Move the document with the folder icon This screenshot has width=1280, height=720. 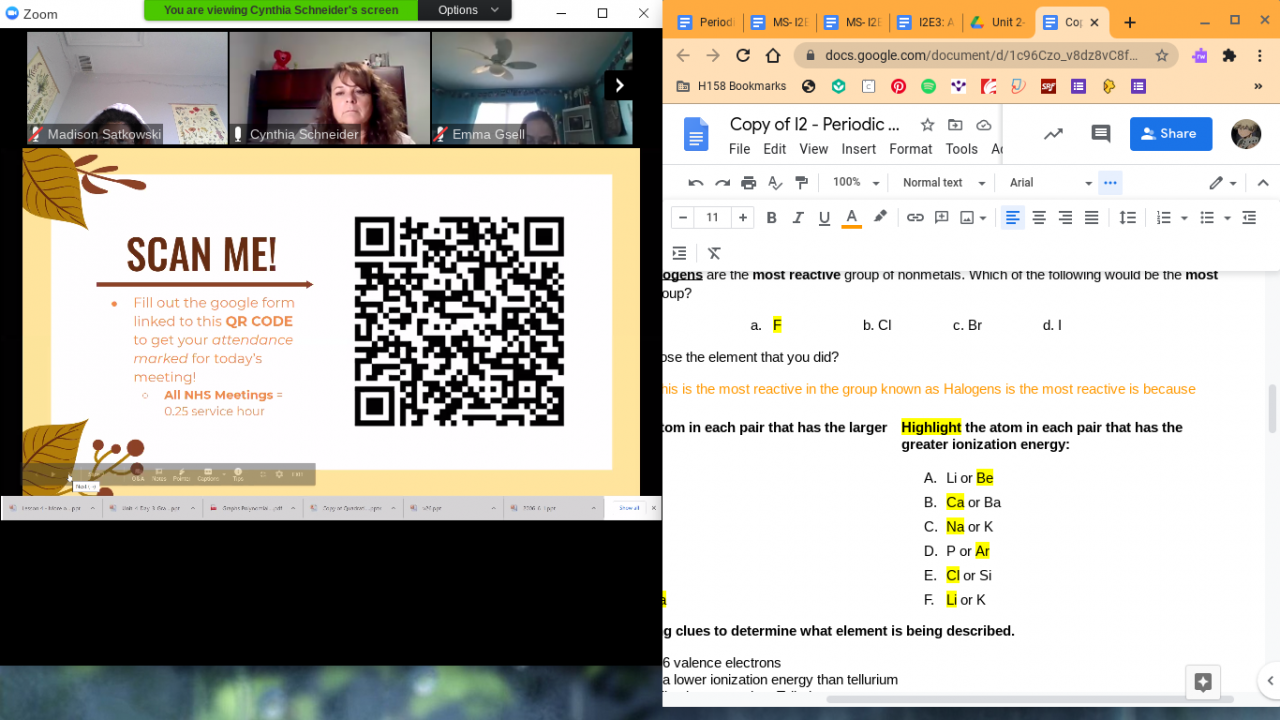[x=955, y=125]
